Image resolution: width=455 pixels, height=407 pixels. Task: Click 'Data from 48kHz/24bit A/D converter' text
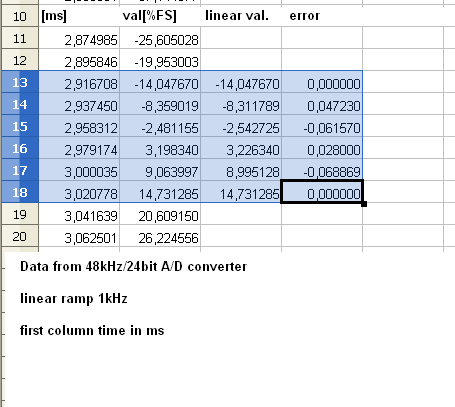pyautogui.click(x=133, y=267)
